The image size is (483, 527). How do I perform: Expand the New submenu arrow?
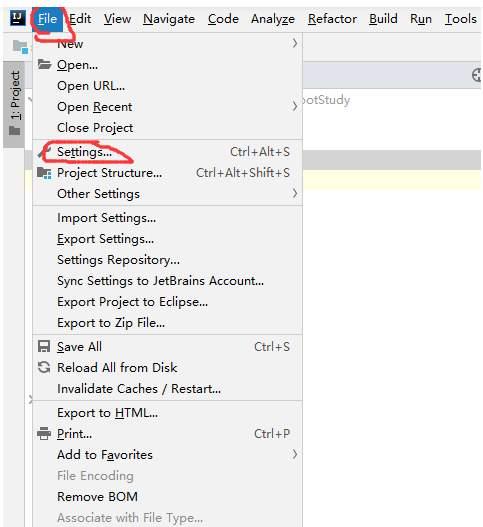click(295, 43)
